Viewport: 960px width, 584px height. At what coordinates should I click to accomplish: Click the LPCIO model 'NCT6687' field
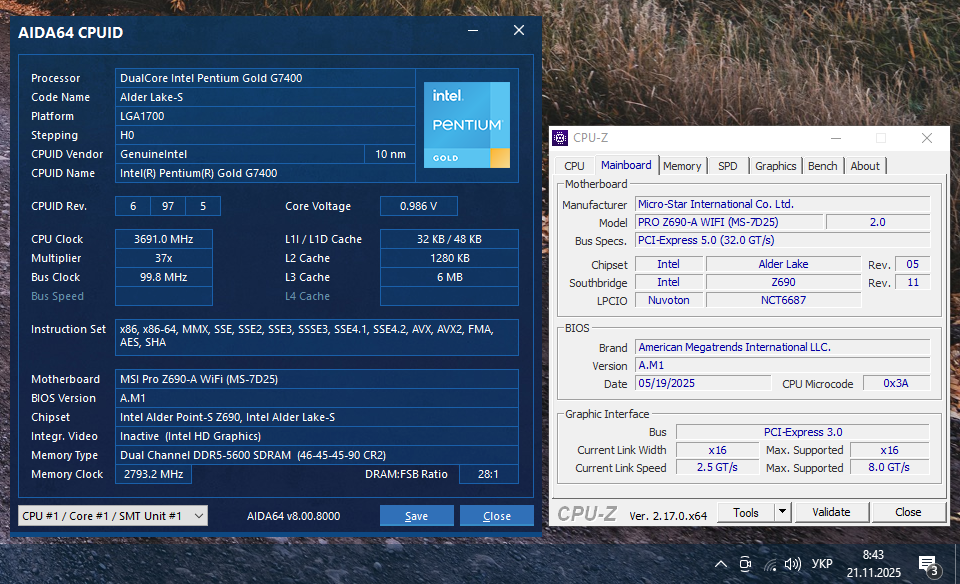pyautogui.click(x=784, y=301)
